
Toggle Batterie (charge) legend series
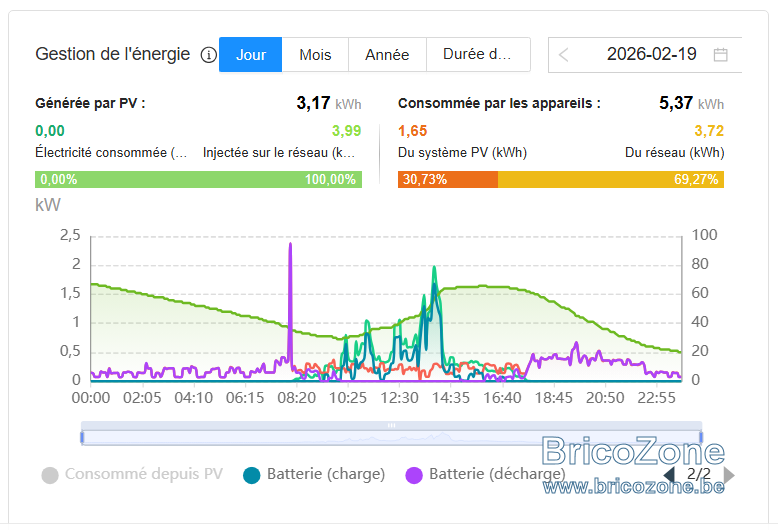[x=314, y=474]
